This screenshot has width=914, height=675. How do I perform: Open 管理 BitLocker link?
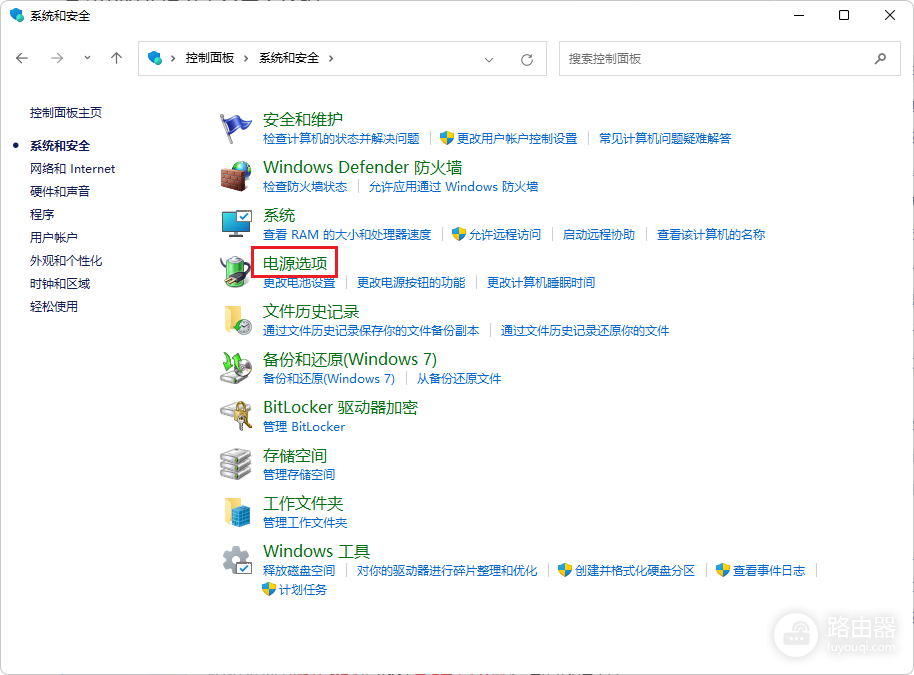tap(304, 427)
